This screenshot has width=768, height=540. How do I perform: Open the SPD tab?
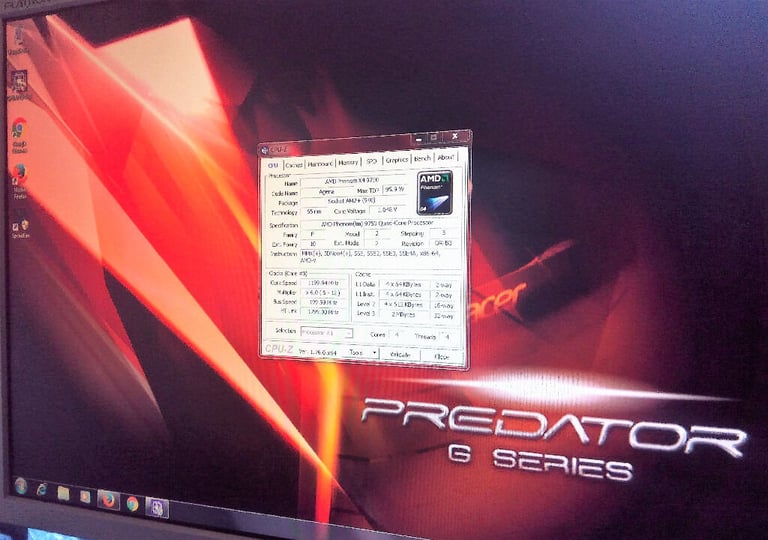pos(372,161)
